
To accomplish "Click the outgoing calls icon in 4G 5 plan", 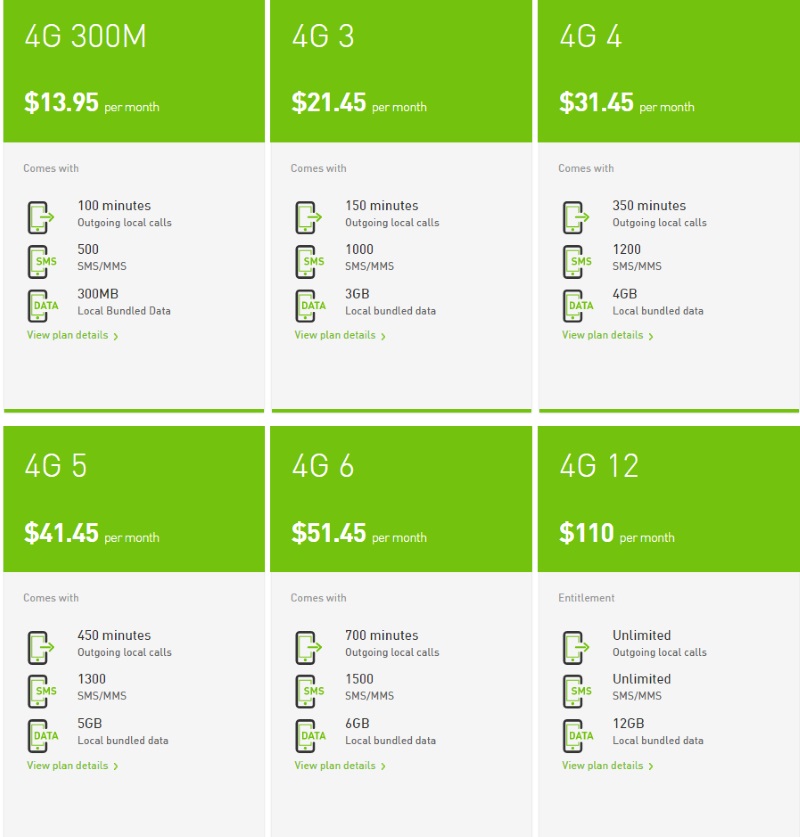I will pyautogui.click(x=41, y=648).
